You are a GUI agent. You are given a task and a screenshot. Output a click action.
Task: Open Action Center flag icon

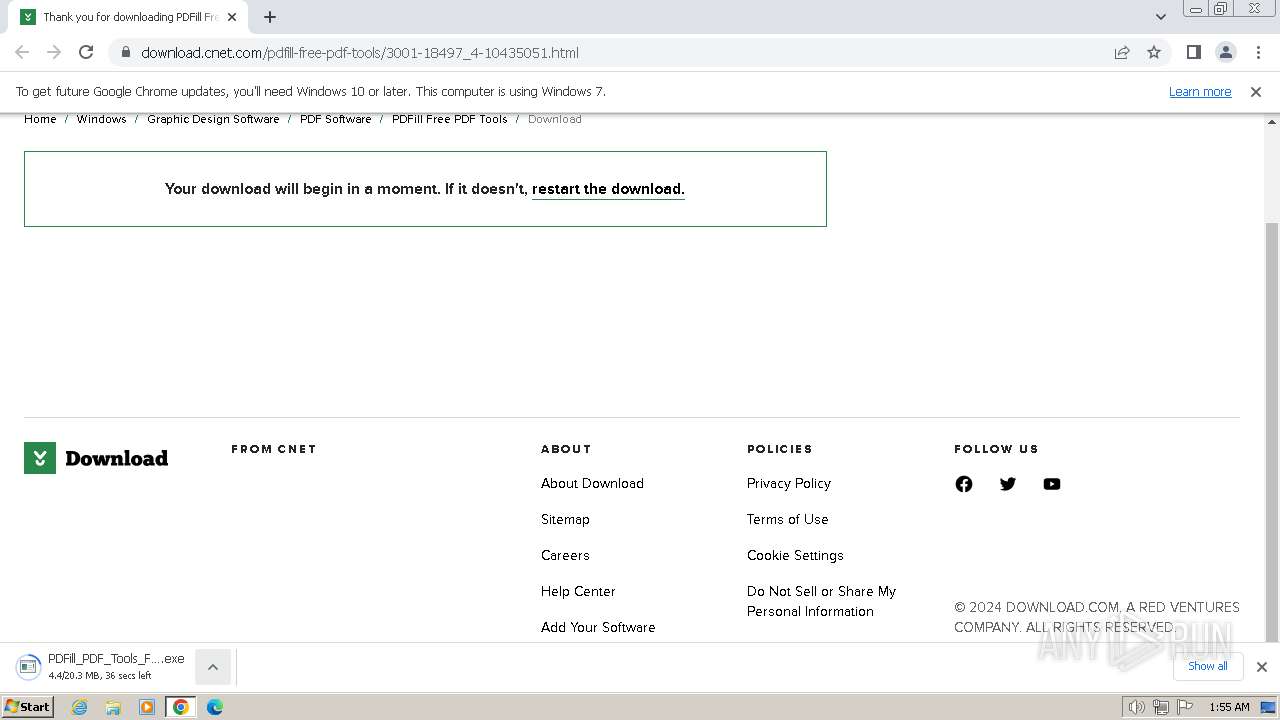pyautogui.click(x=1185, y=707)
